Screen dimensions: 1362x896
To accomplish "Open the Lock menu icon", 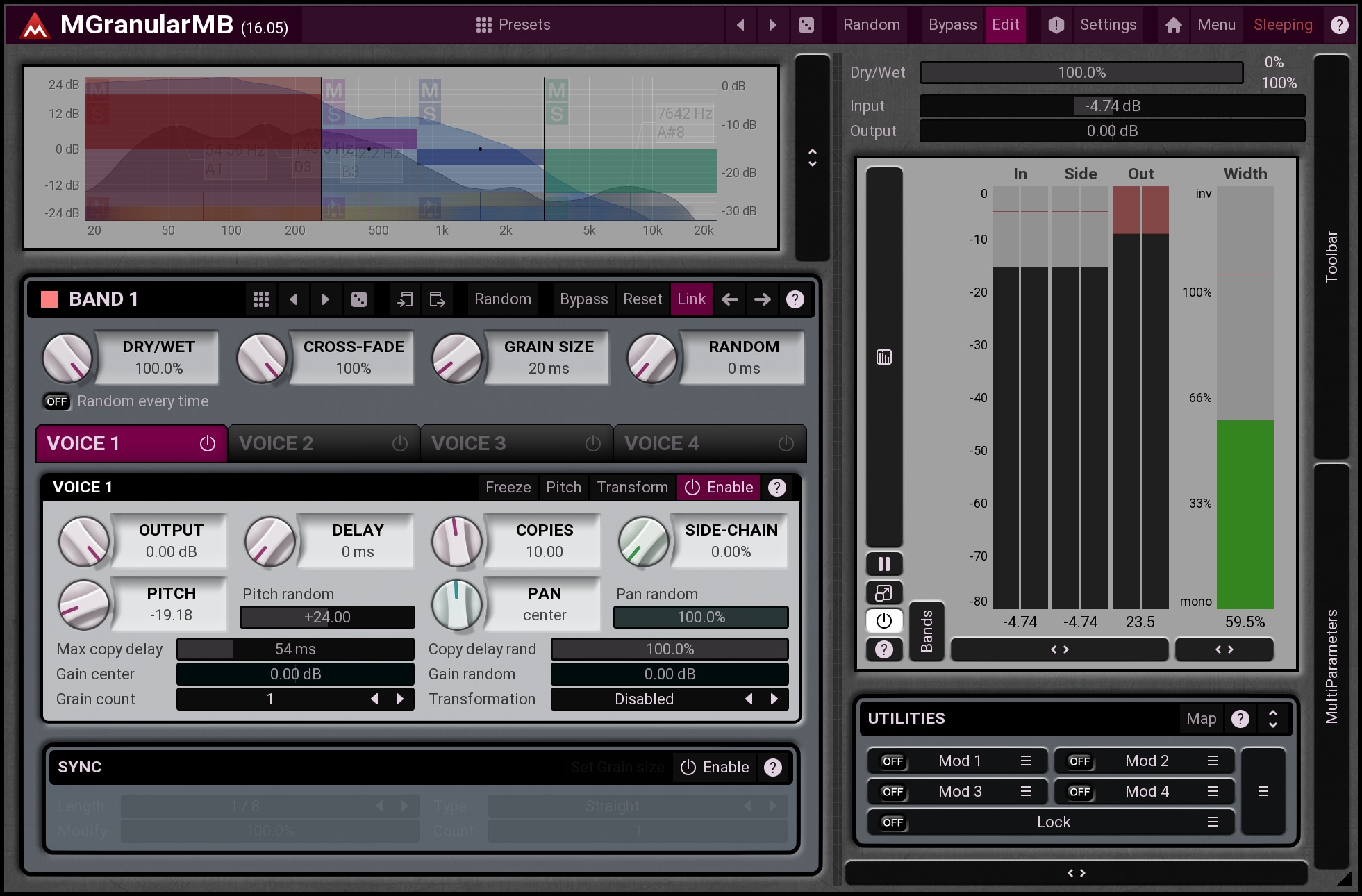I will 1212,822.
